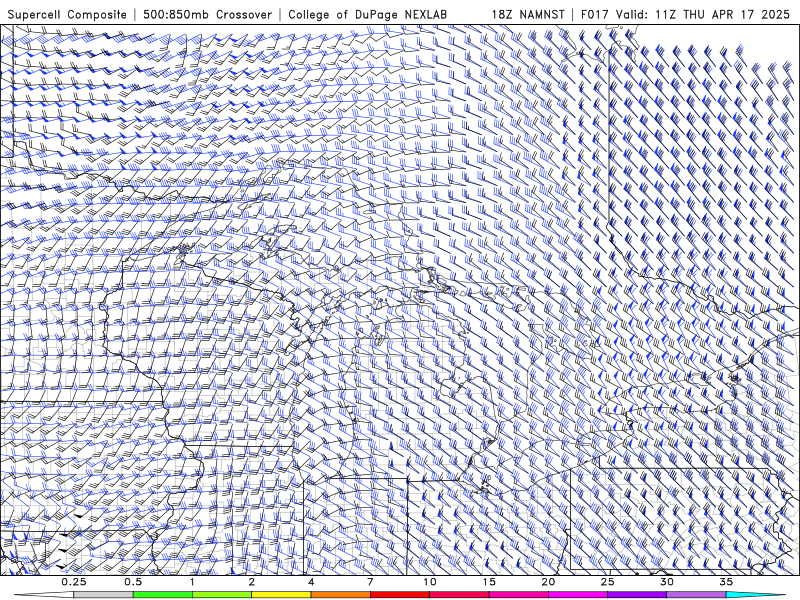Screen dimensions: 800x600
Task: Click the 'Supercell Composite' title text
Action: (x=67, y=14)
